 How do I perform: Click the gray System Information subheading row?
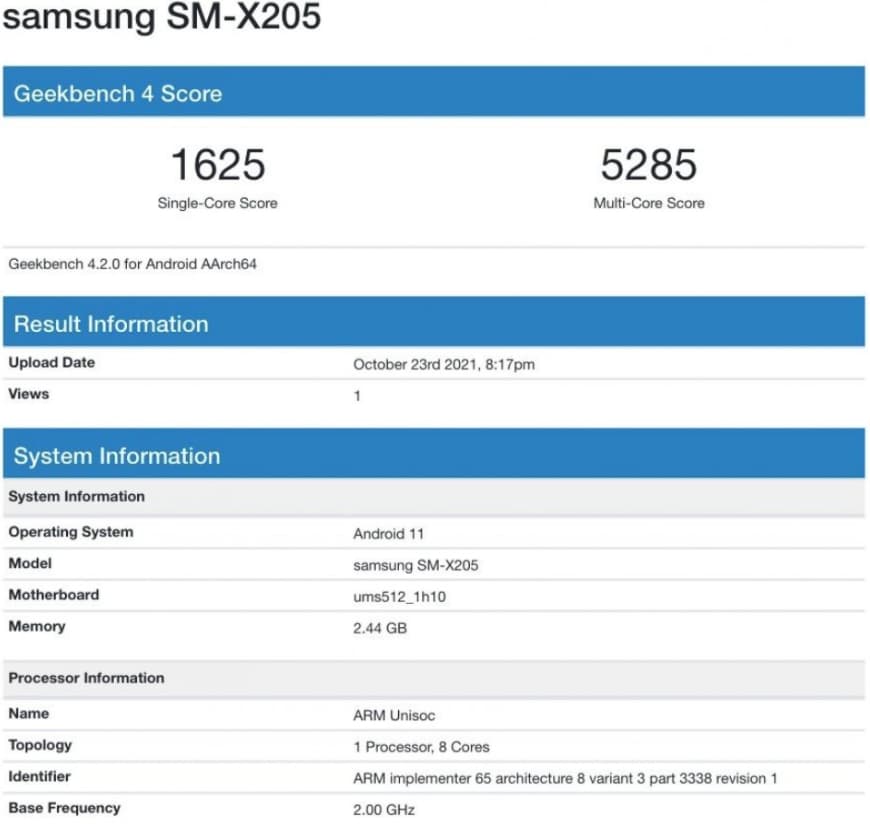[x=434, y=497]
